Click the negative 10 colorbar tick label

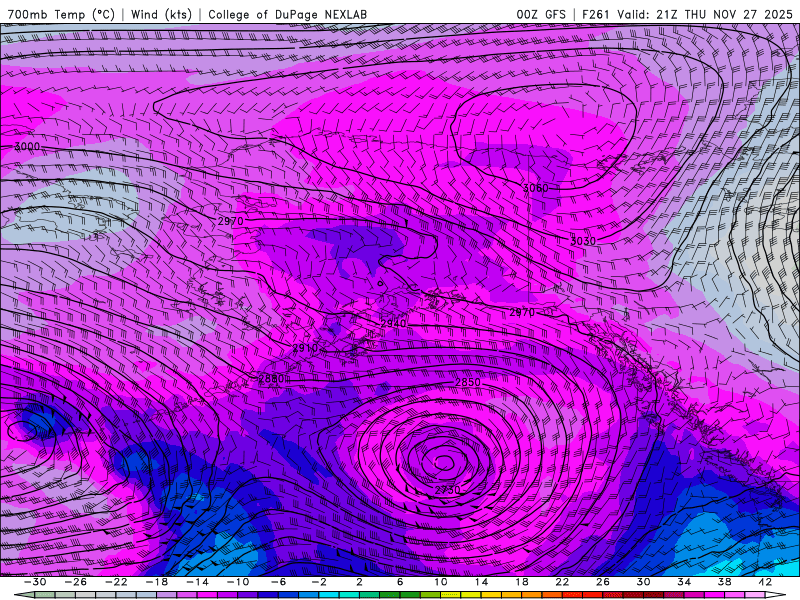(238, 582)
